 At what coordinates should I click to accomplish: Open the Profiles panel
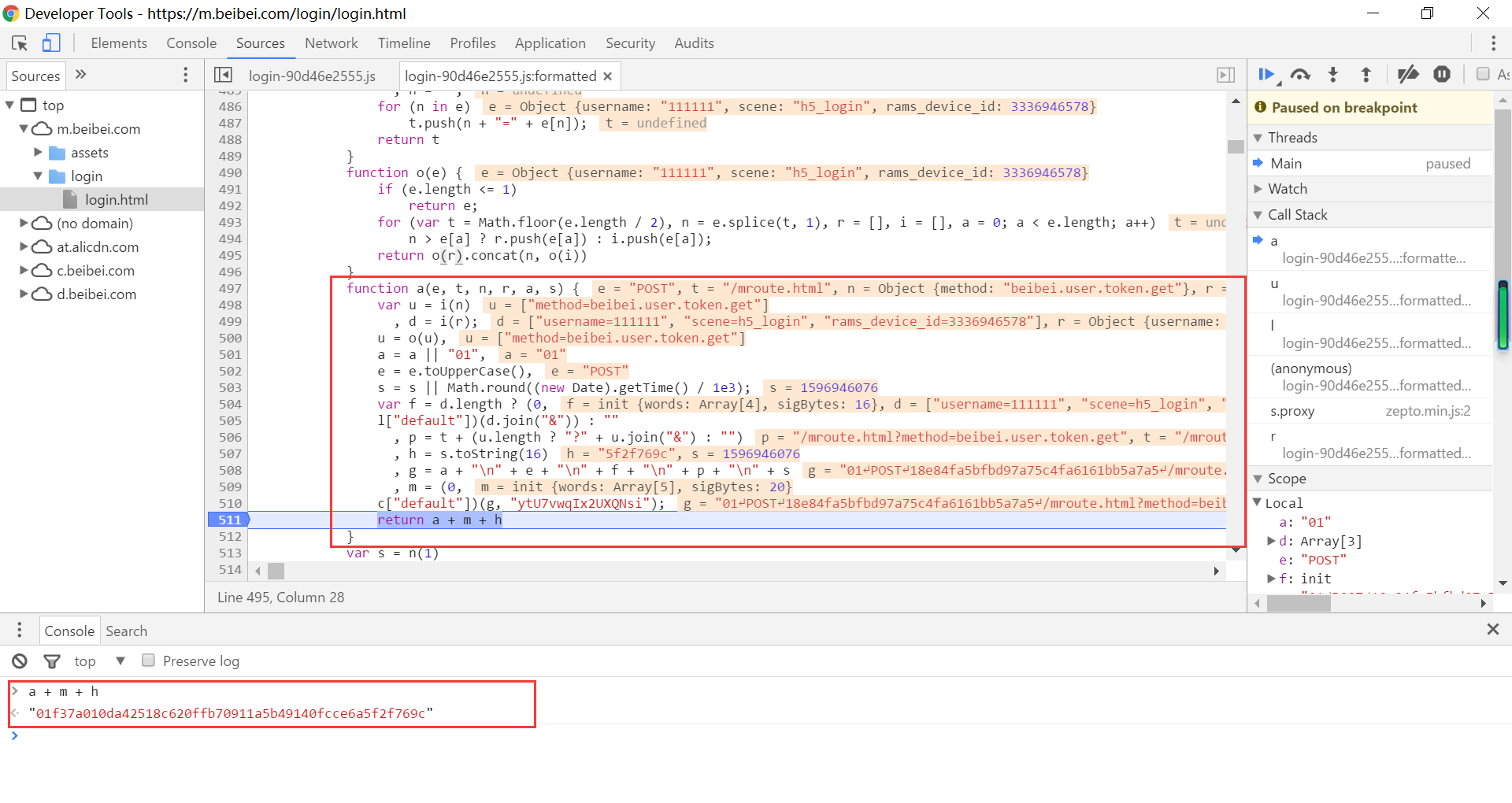coord(473,43)
